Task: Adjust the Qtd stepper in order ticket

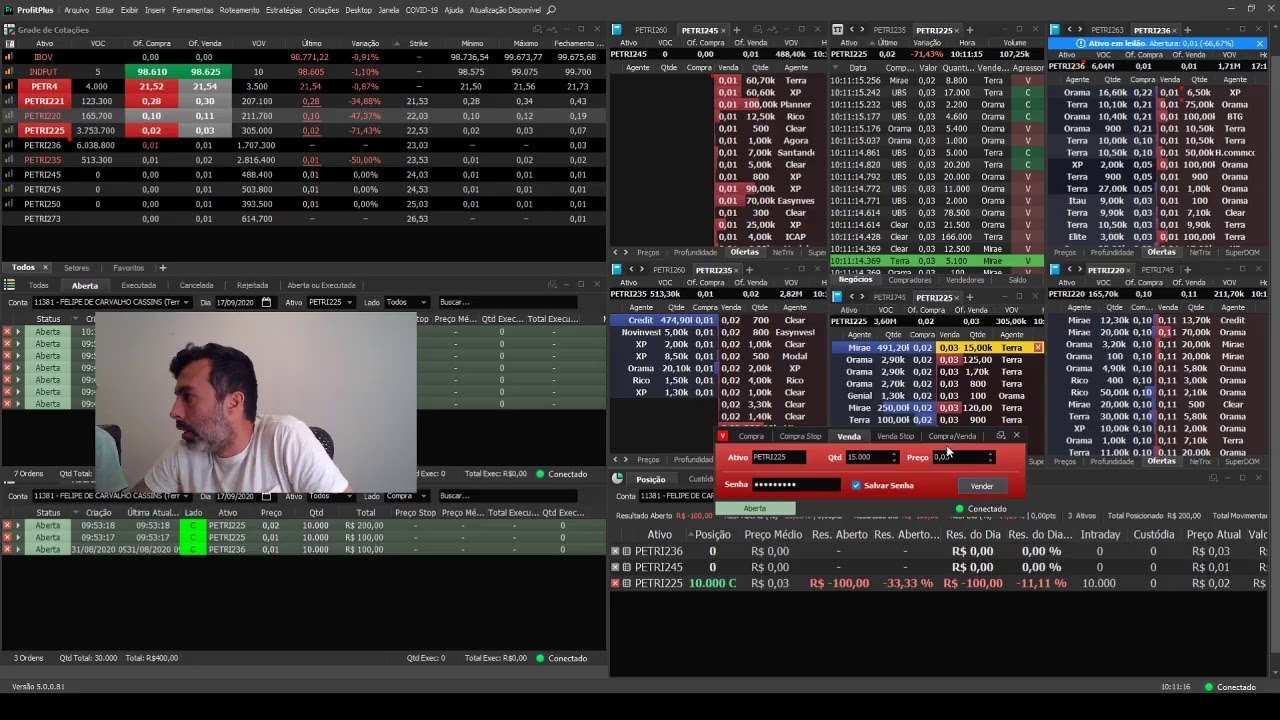Action: 893,457
